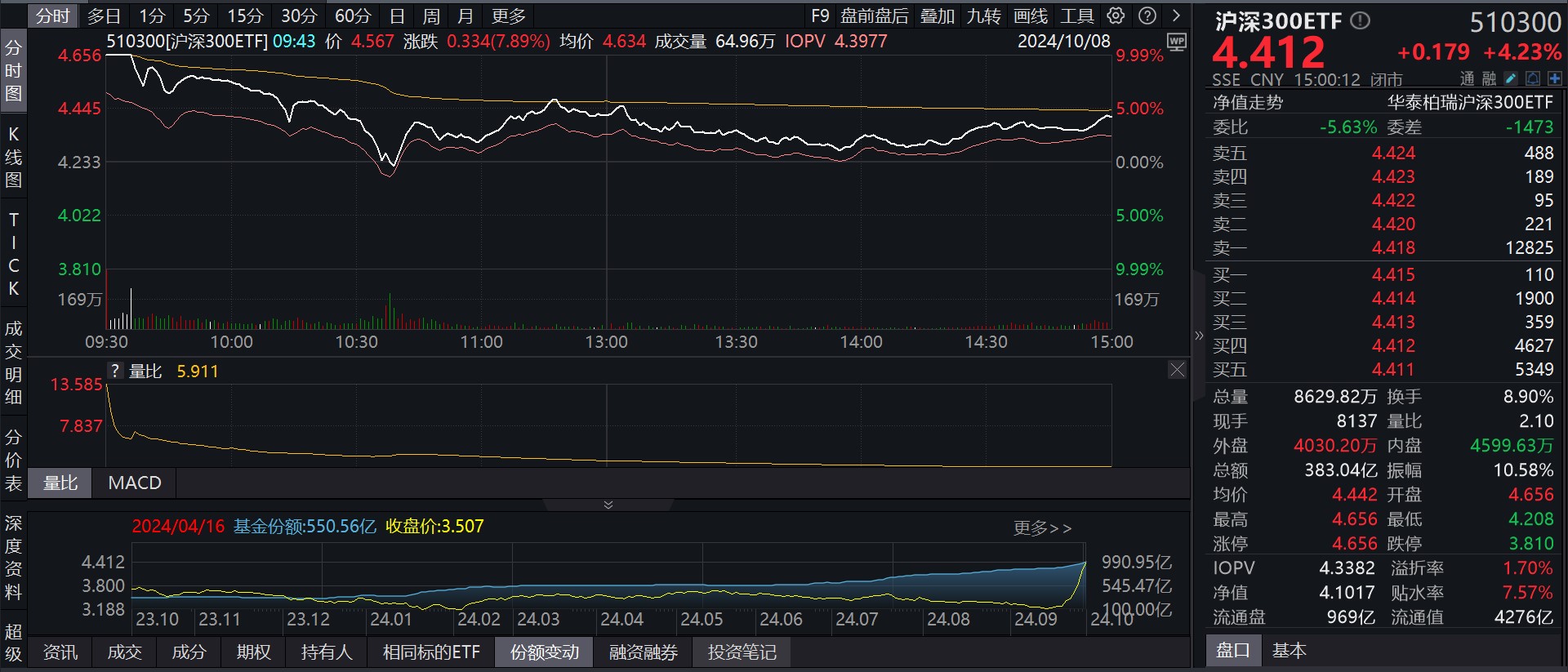Open TICK view from the left sidebar

(x=14, y=254)
